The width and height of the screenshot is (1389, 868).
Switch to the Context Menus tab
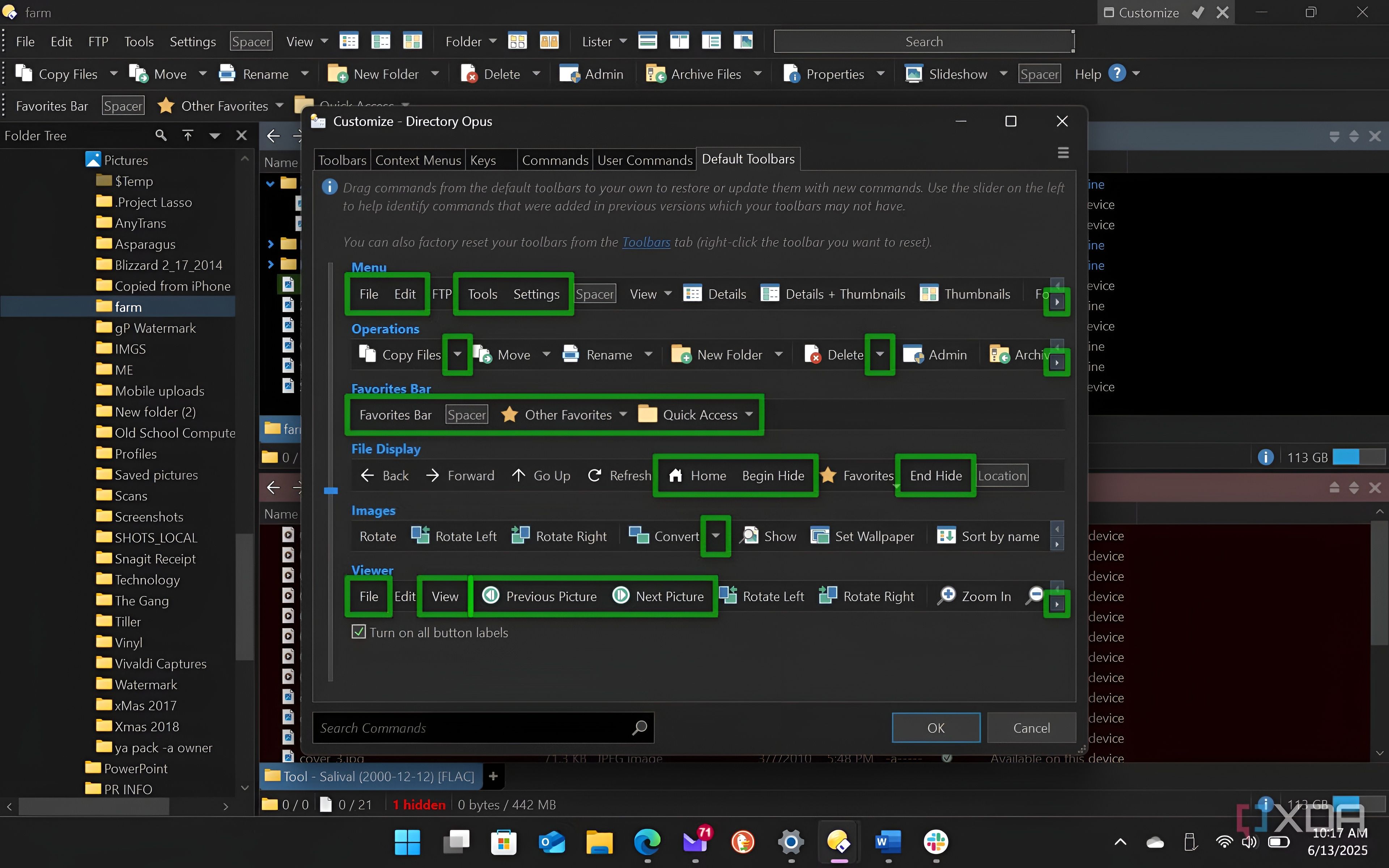(x=418, y=160)
